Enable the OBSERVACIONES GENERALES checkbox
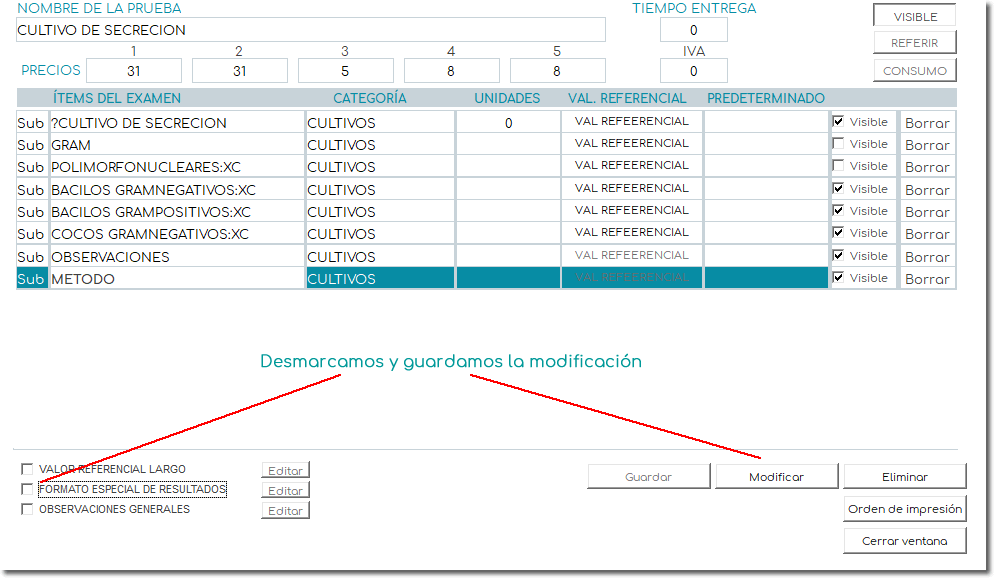The height and width of the screenshot is (578, 994). coord(27,509)
